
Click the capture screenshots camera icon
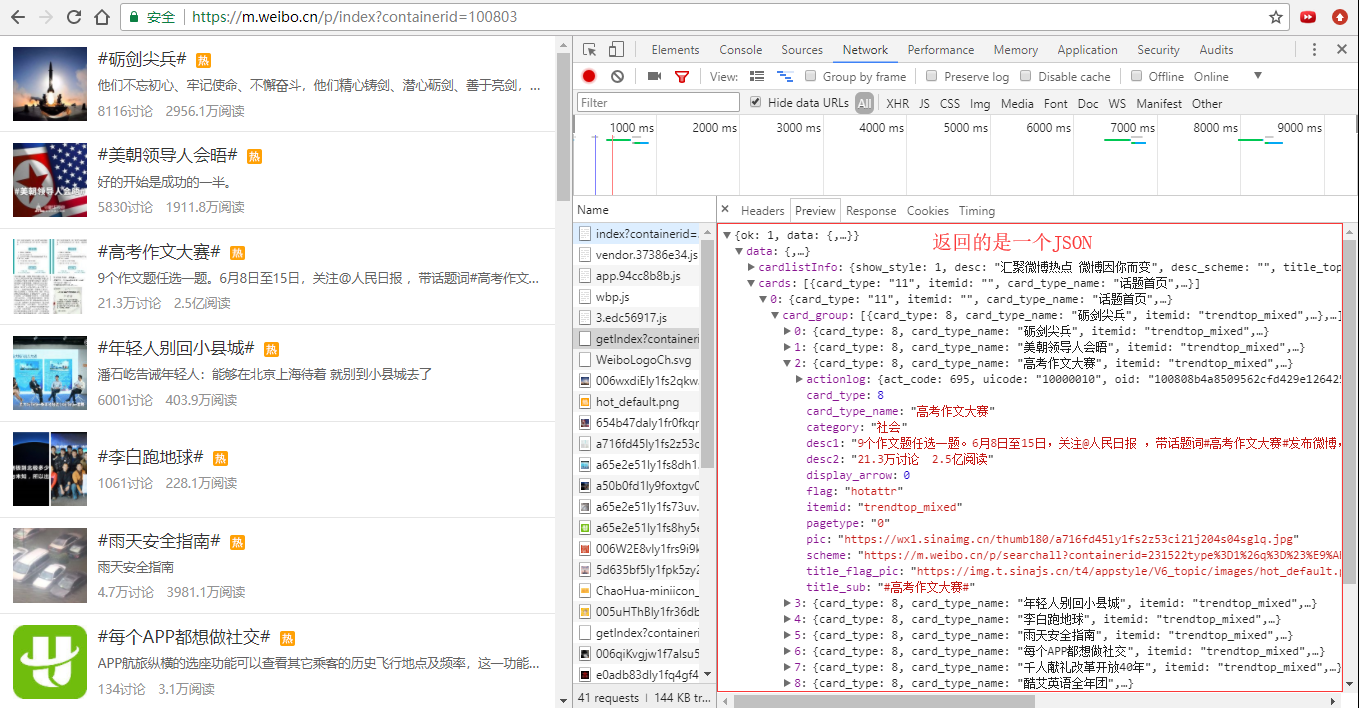[x=654, y=76]
